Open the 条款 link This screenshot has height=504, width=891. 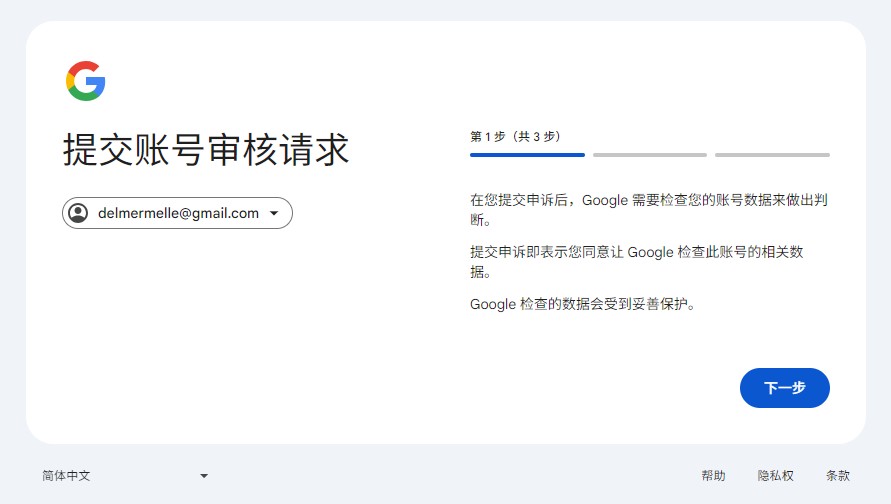[x=838, y=476]
